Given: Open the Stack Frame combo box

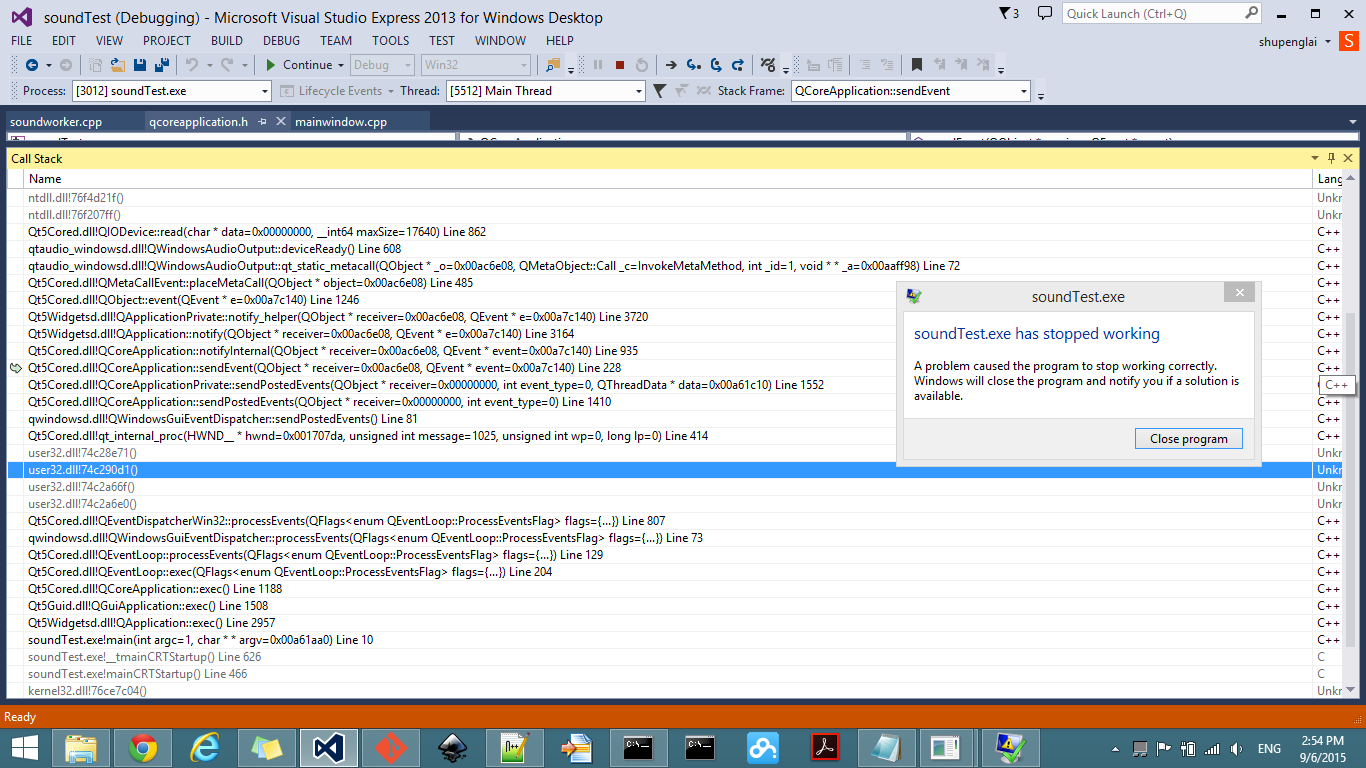Looking at the screenshot, I should point(910,91).
